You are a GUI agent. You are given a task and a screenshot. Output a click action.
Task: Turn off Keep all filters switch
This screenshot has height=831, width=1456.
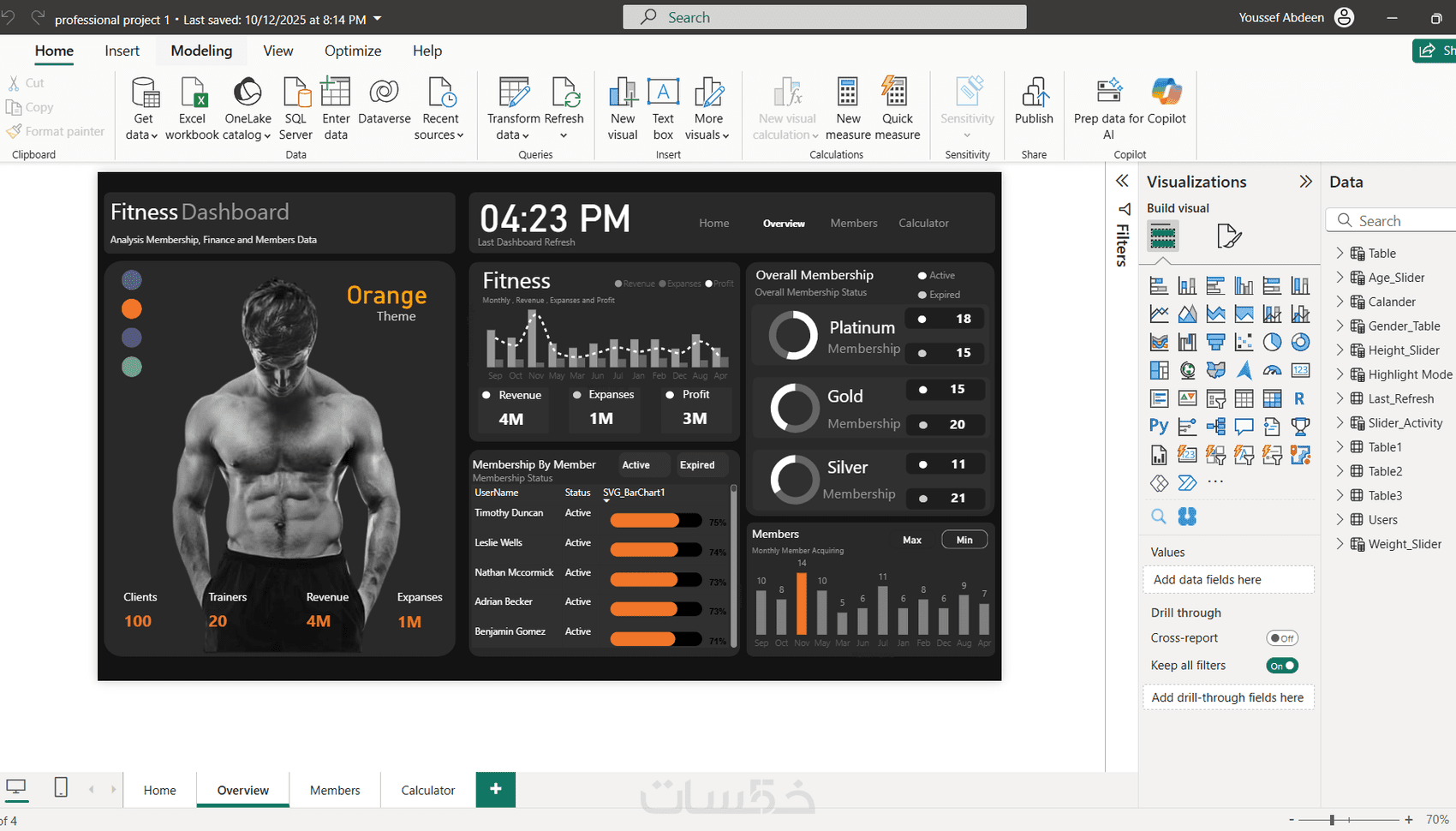click(x=1282, y=666)
